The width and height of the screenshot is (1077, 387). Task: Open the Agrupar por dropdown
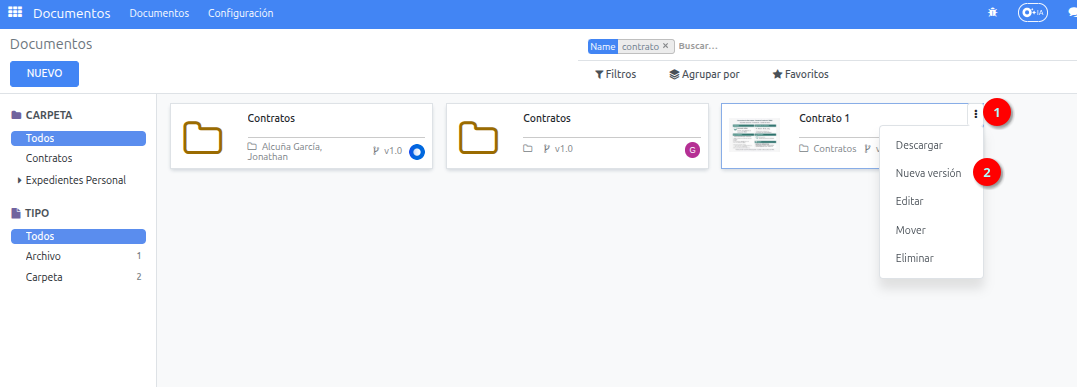[704, 74]
